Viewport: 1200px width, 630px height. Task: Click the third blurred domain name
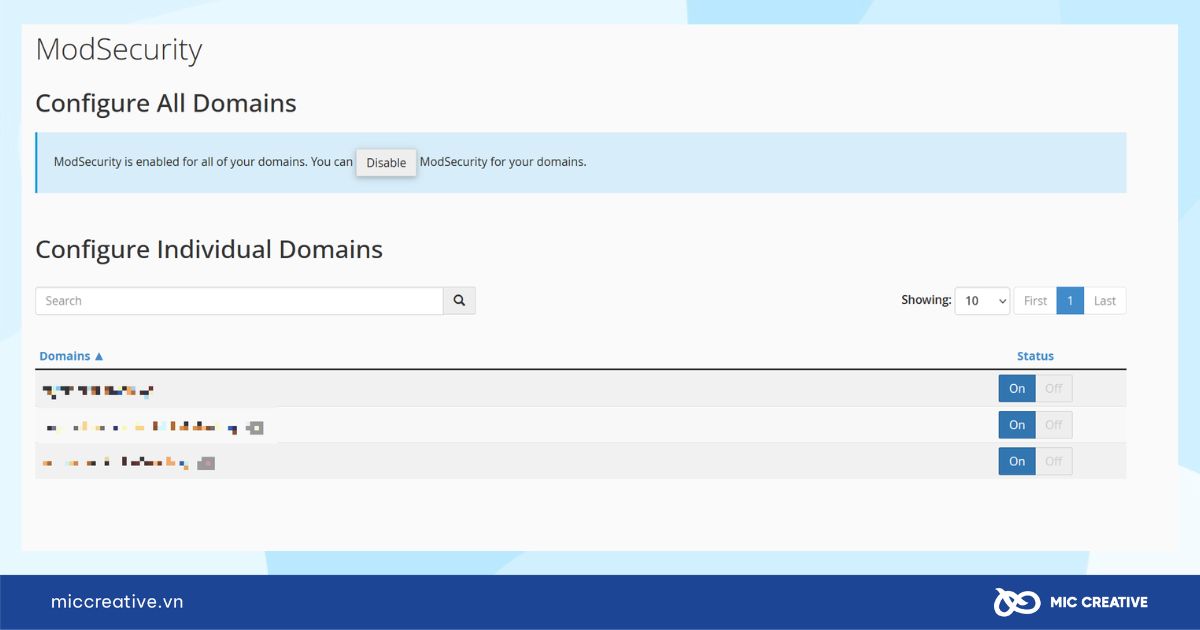(129, 462)
